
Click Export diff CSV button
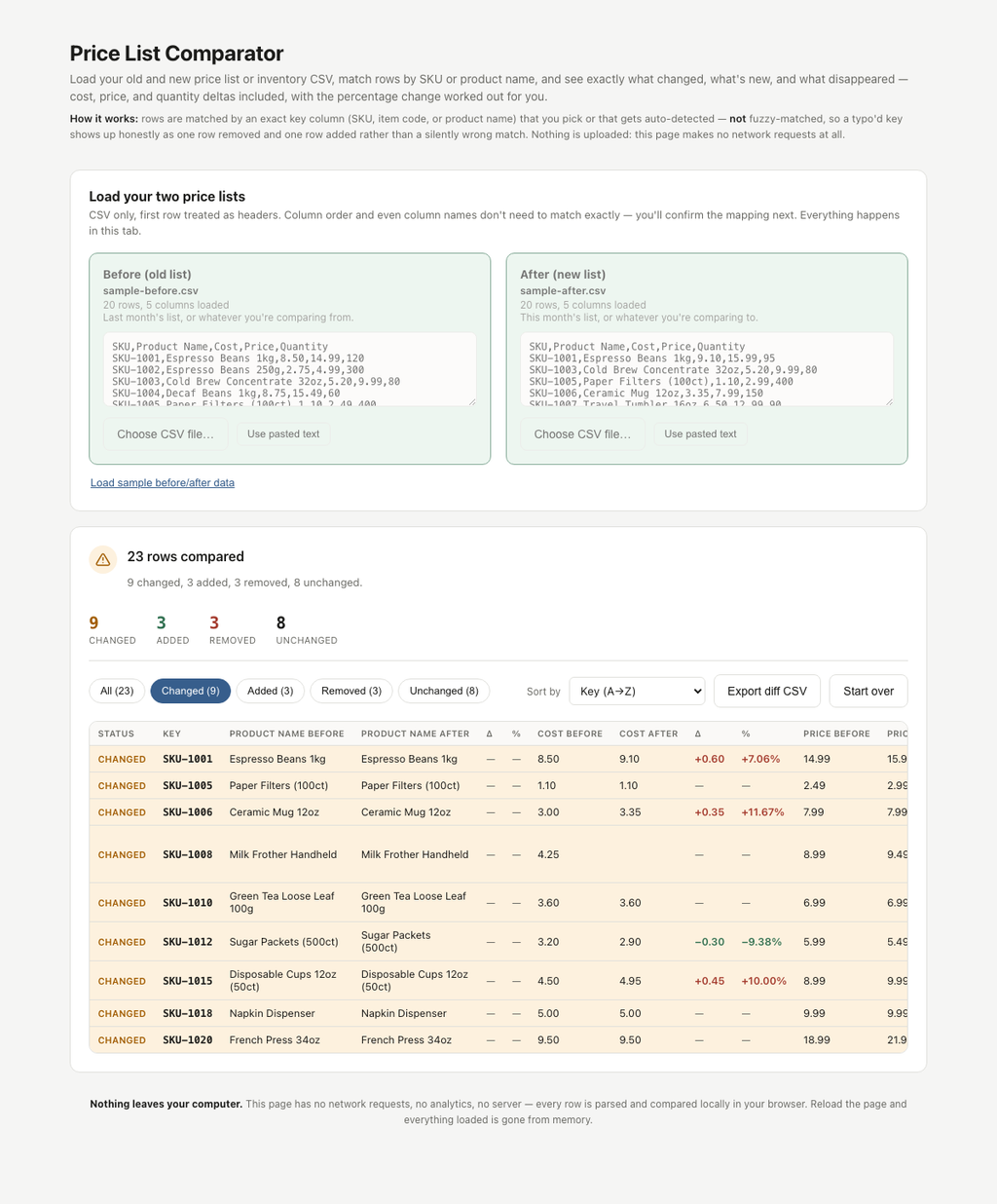(x=767, y=691)
